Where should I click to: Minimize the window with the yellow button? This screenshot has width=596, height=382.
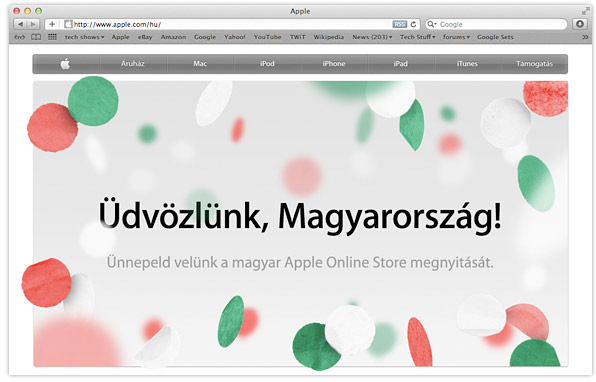pyautogui.click(x=27, y=11)
